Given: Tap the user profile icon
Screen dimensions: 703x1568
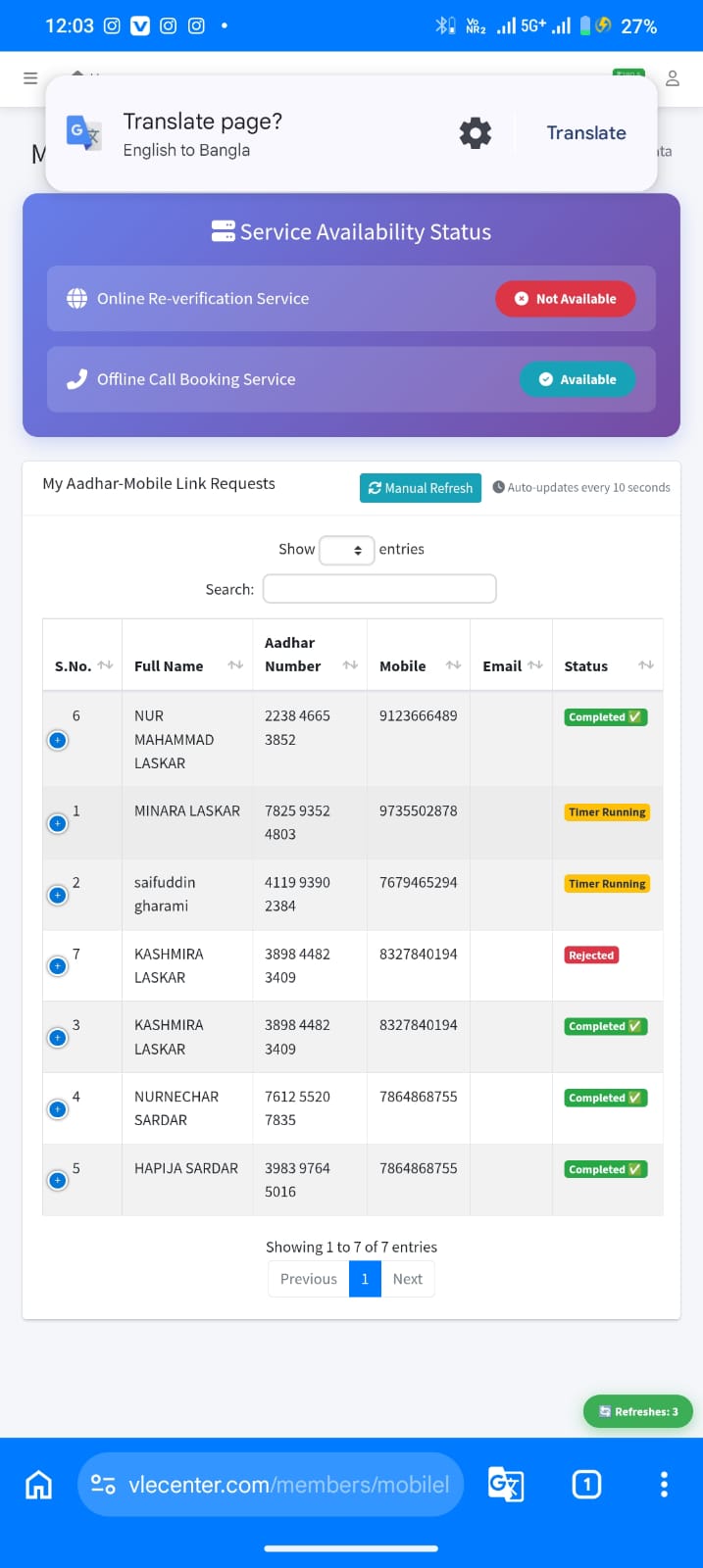Looking at the screenshot, I should 673,78.
